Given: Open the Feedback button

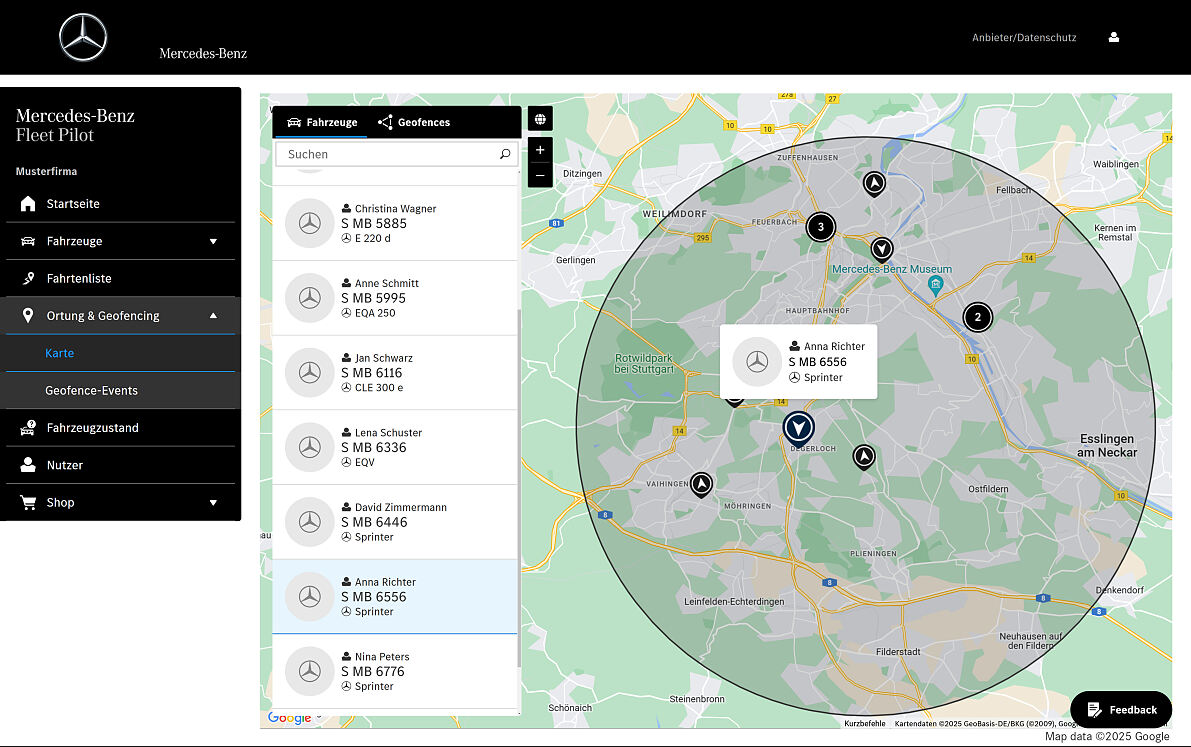Looking at the screenshot, I should [1121, 710].
